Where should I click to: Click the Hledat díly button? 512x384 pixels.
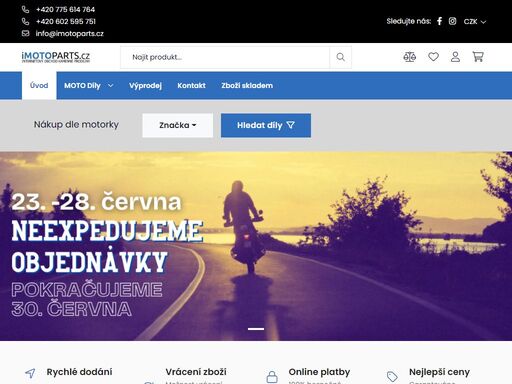[x=266, y=125]
